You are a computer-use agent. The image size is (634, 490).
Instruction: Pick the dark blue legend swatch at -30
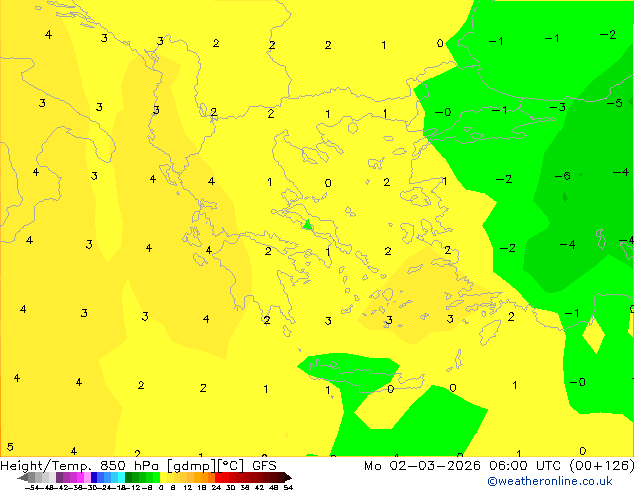click(x=94, y=477)
